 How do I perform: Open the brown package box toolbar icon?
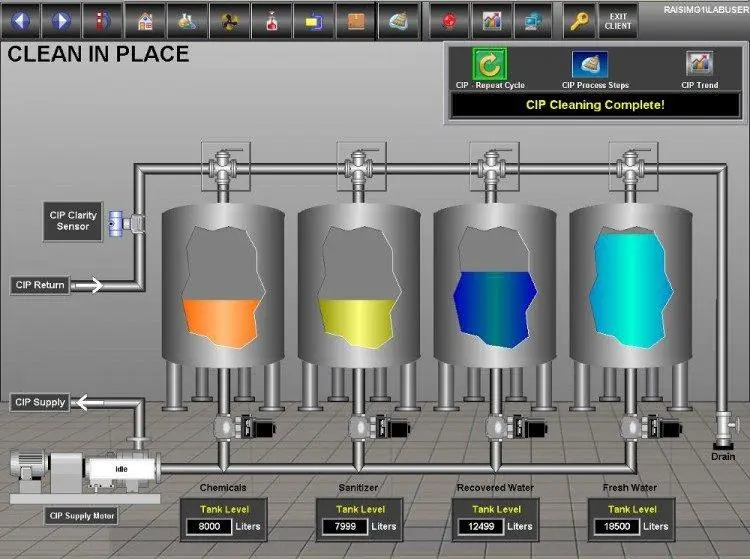point(356,21)
